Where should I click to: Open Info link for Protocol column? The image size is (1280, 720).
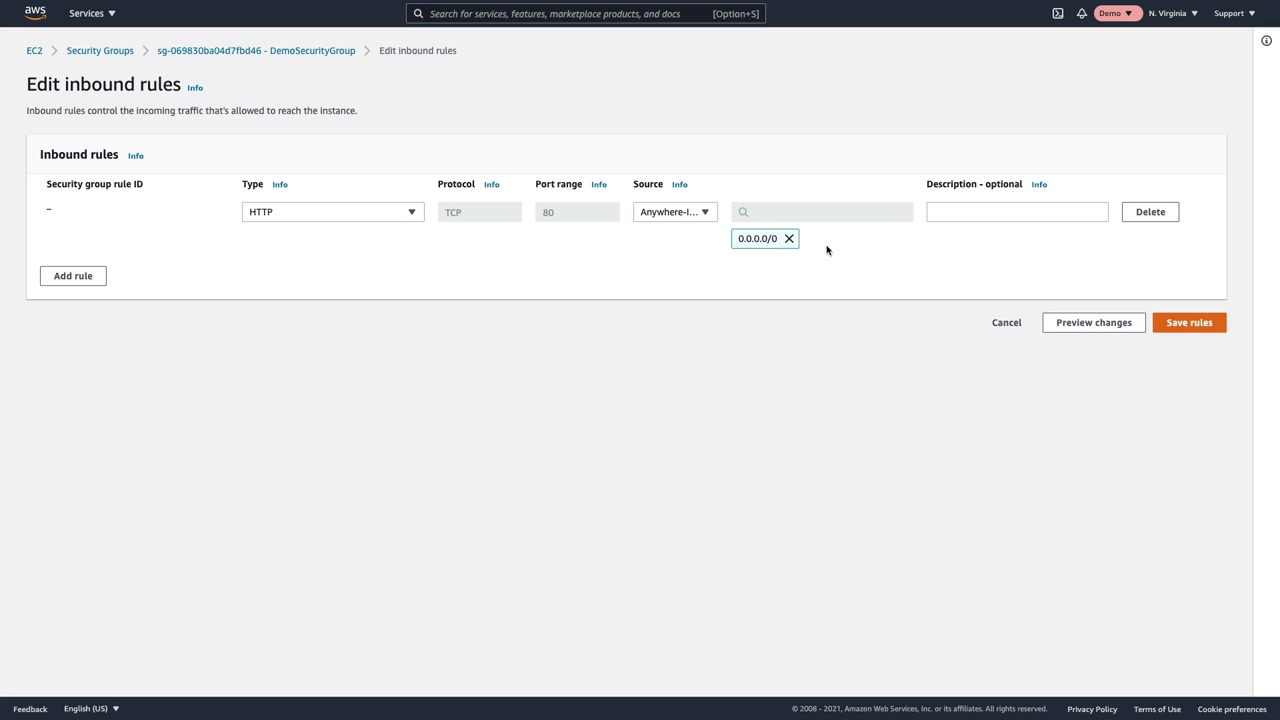492,185
